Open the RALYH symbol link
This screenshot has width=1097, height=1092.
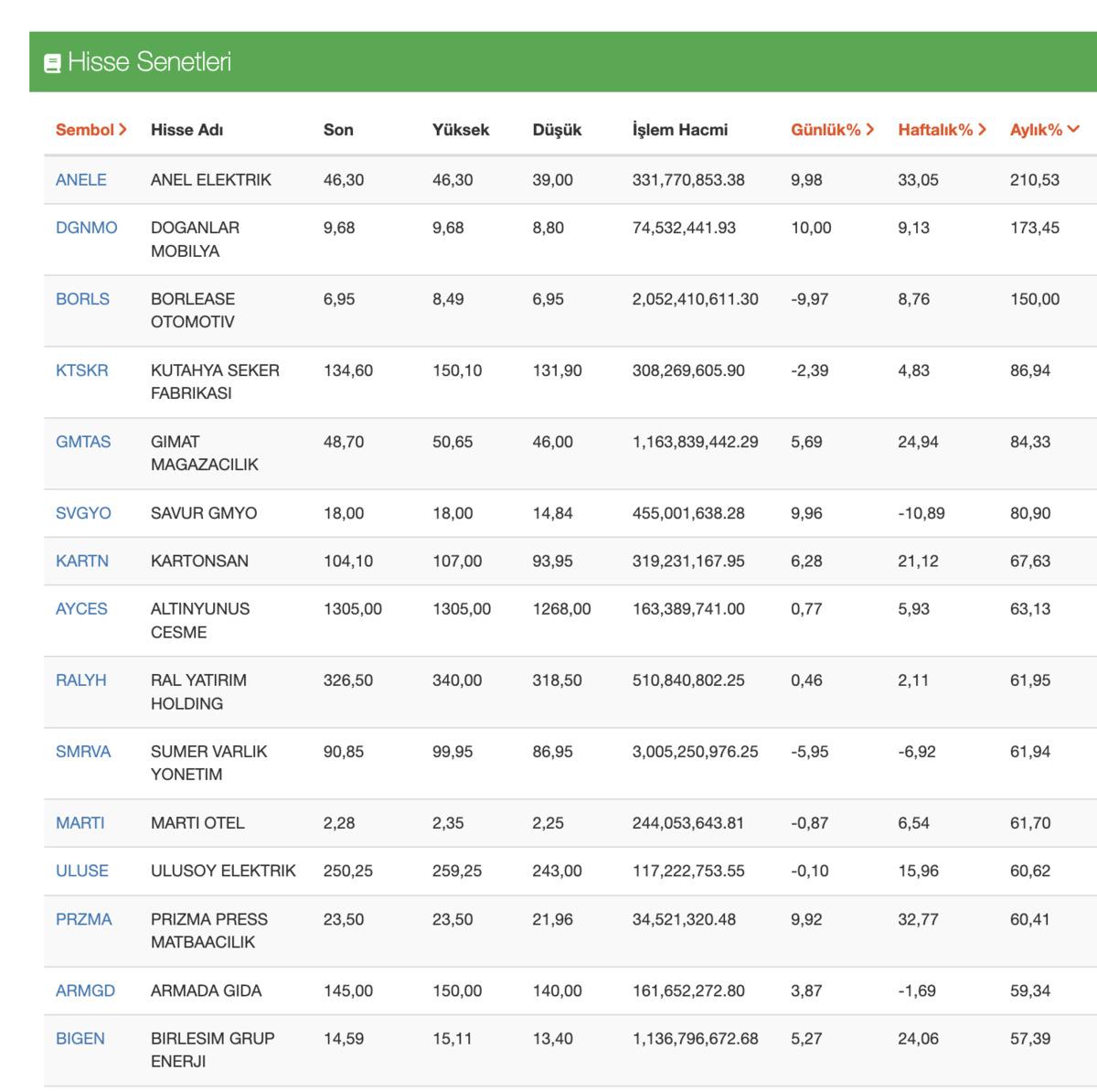80,680
